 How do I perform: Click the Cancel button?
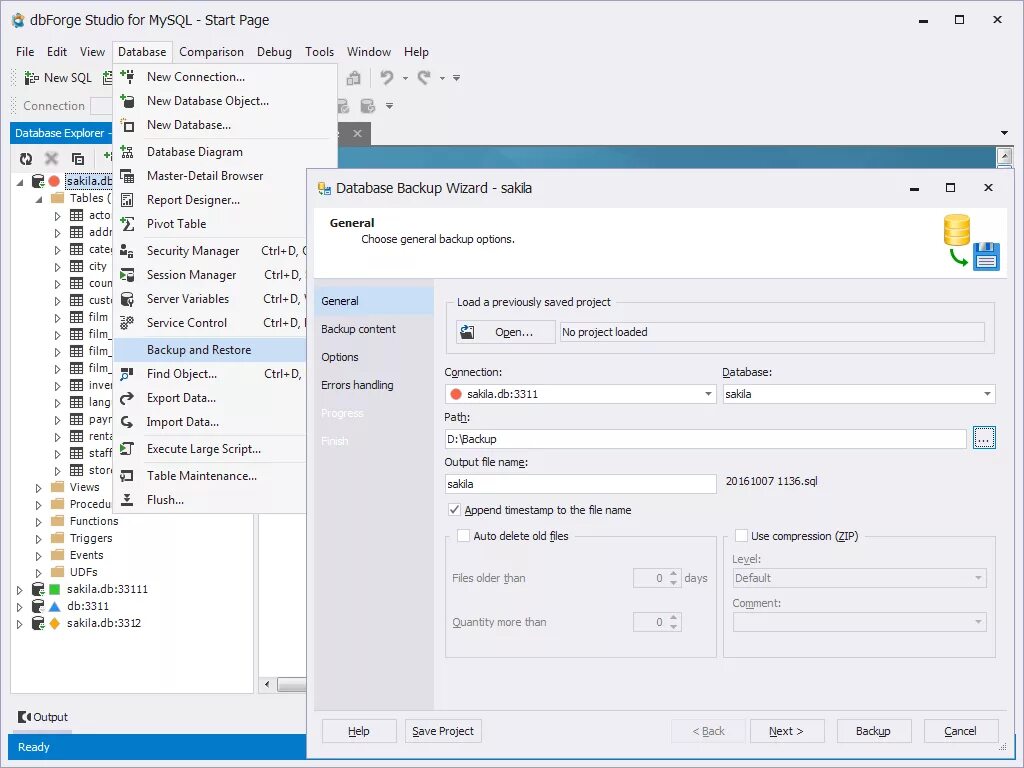(960, 731)
